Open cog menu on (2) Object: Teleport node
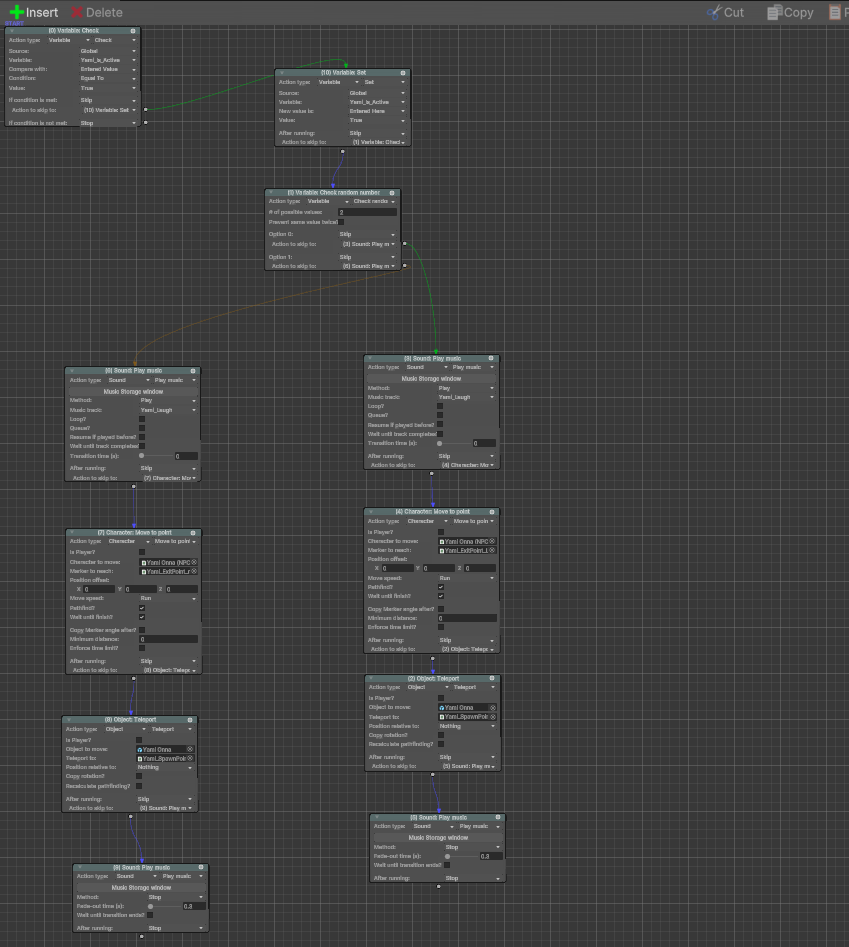The width and height of the screenshot is (849, 947). coord(492,678)
